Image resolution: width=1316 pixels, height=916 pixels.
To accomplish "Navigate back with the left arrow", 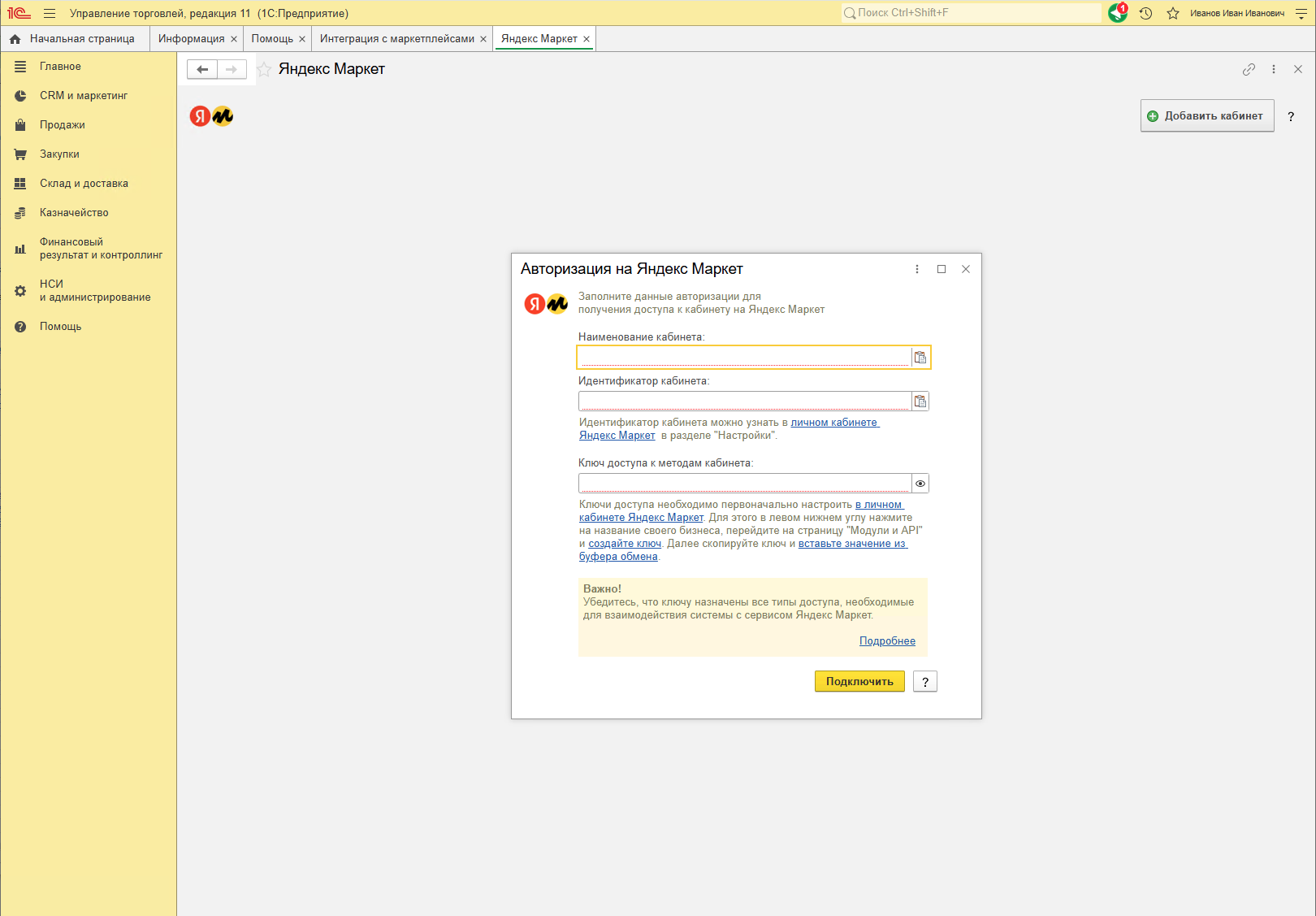I will tap(202, 70).
